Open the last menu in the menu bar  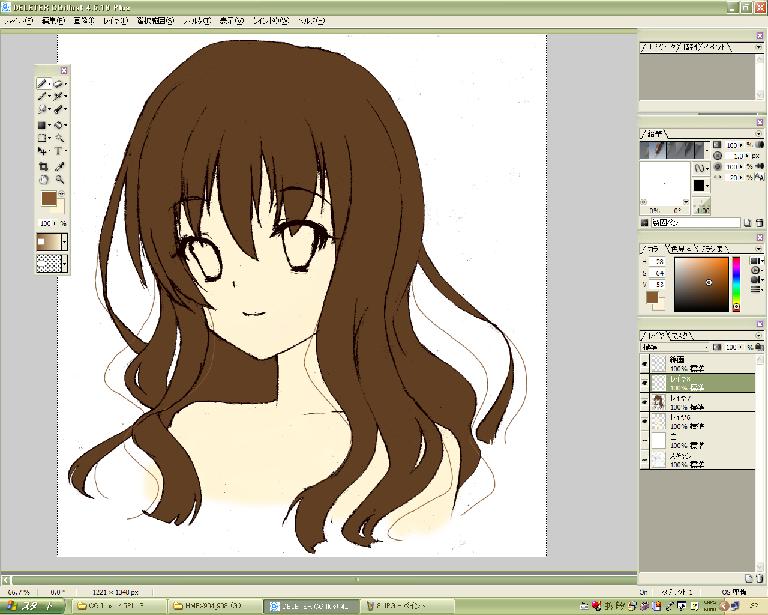click(312, 21)
